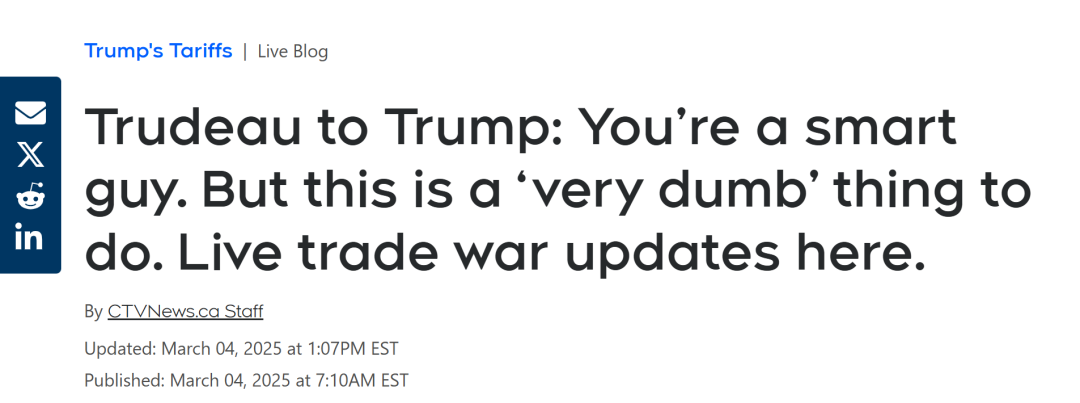Post the article to Reddit
Image resolution: width=1080 pixels, height=403 pixels.
(x=30, y=196)
